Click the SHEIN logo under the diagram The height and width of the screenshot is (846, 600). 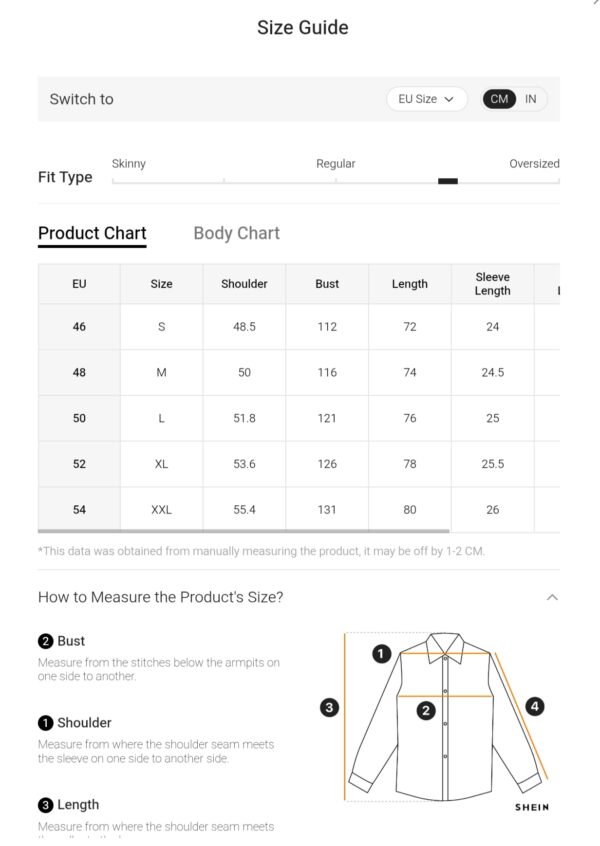pyautogui.click(x=531, y=807)
